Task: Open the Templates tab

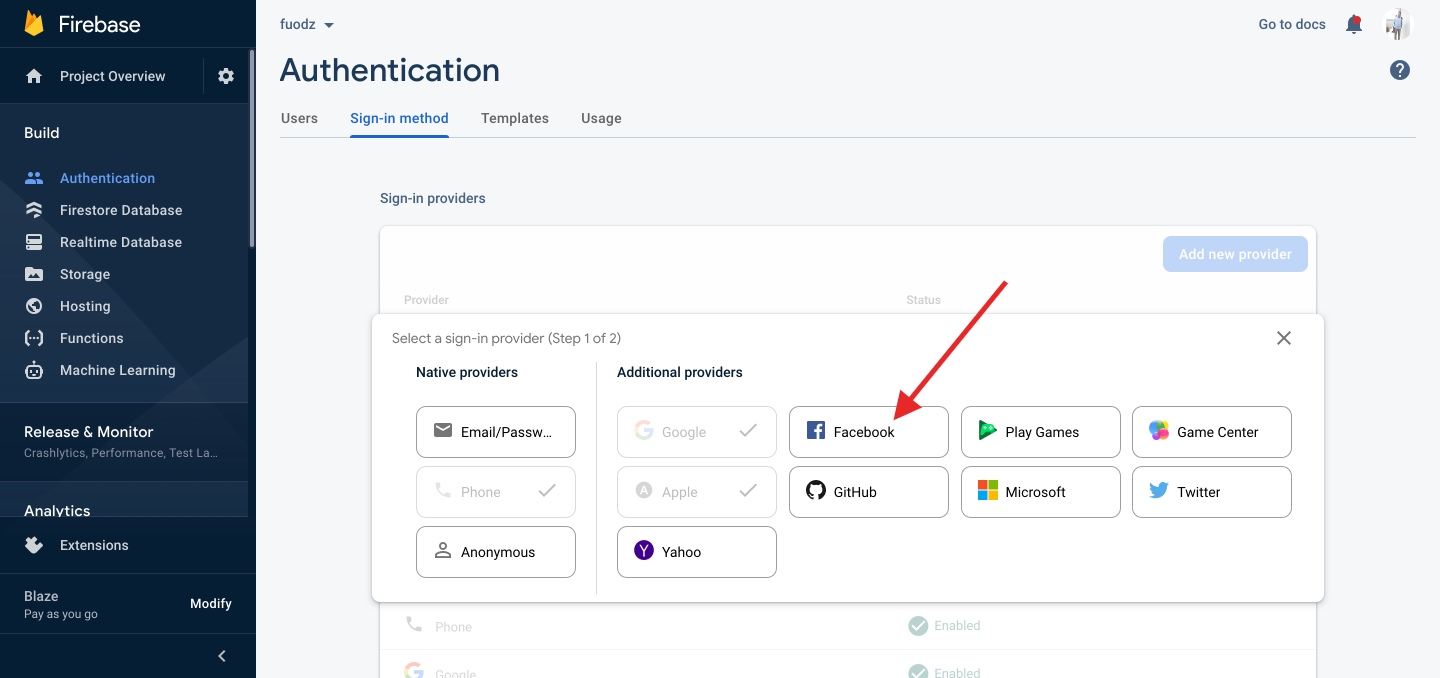Action: (514, 118)
